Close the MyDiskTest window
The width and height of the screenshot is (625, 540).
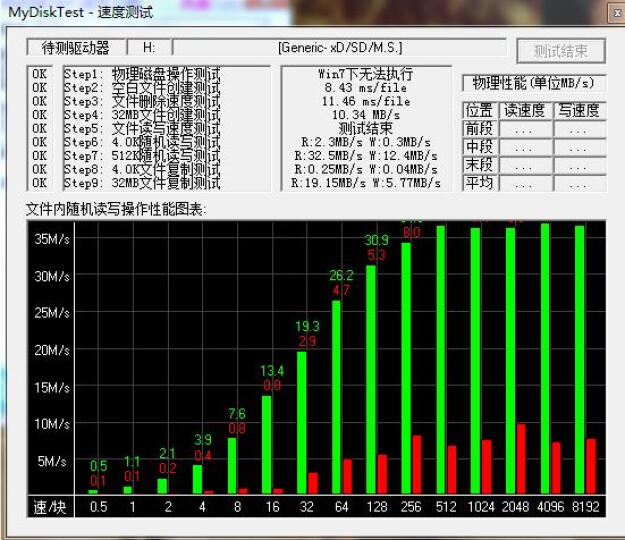click(617, 13)
